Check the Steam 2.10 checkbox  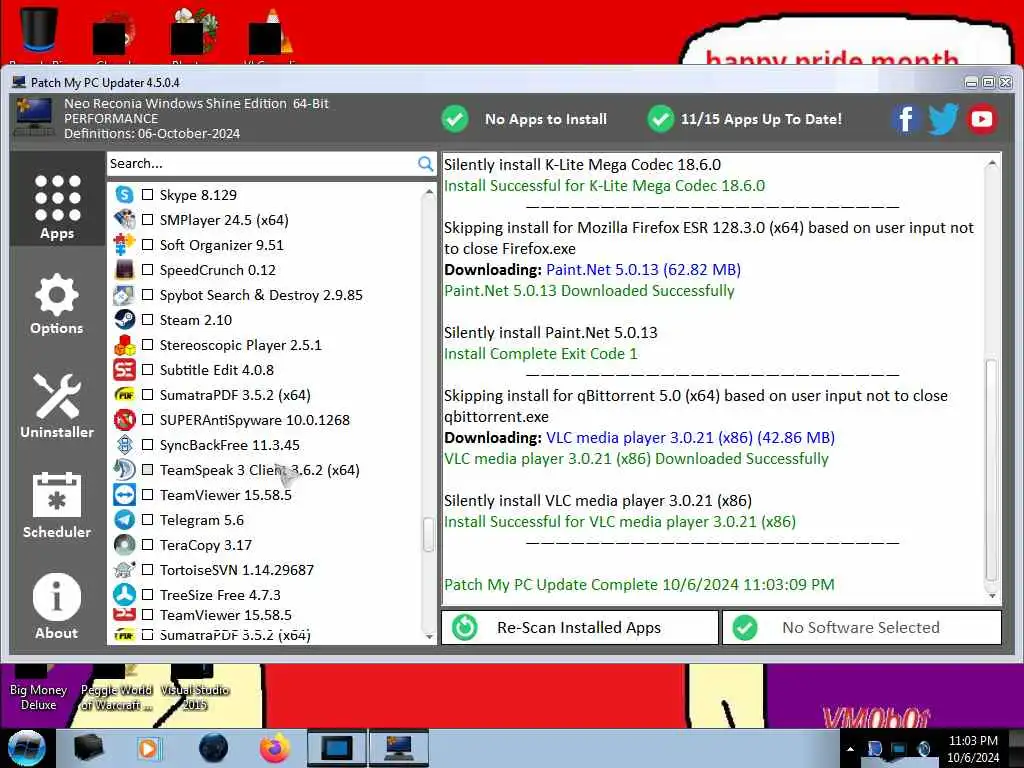(x=148, y=320)
